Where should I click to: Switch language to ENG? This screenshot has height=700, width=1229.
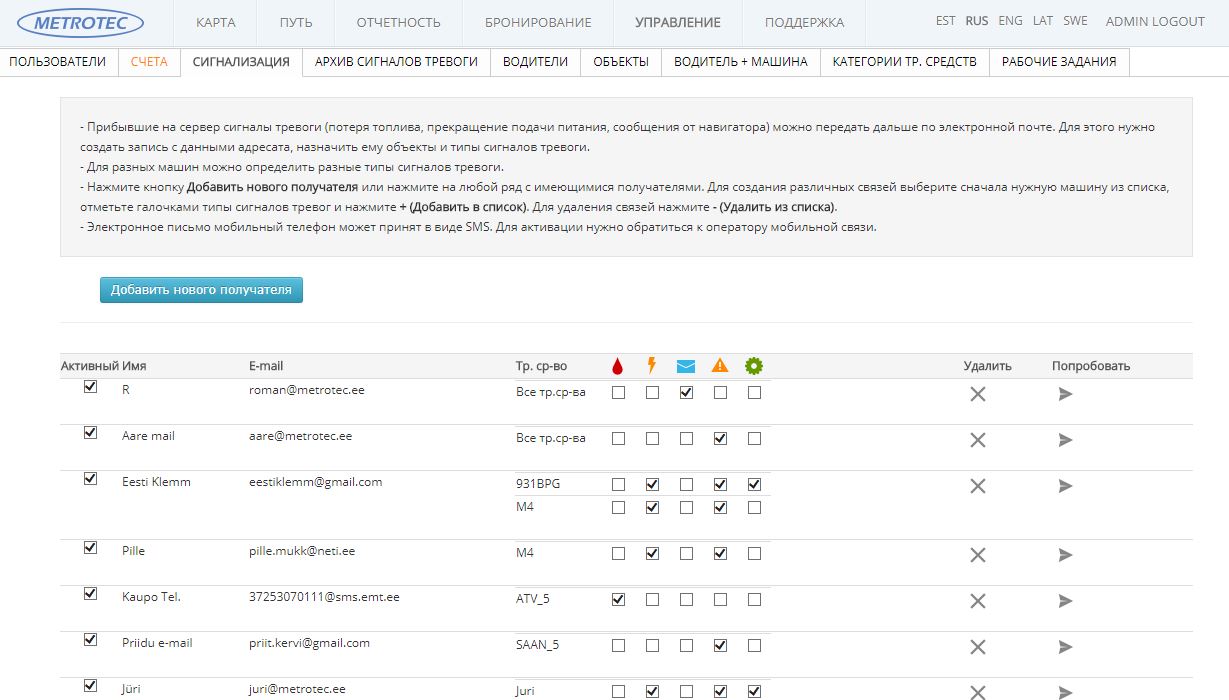point(1010,21)
